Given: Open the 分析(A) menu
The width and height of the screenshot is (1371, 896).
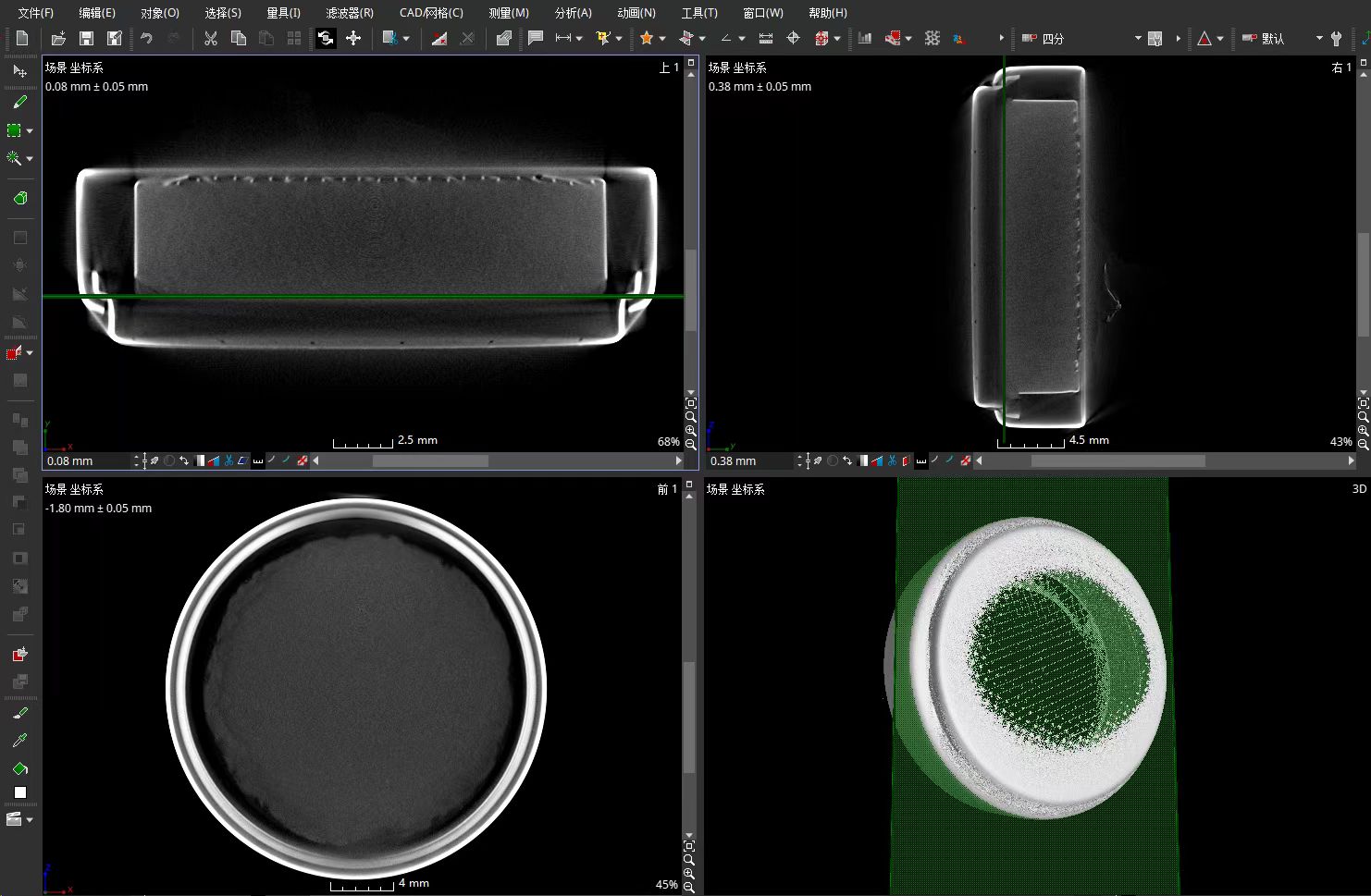Looking at the screenshot, I should click(574, 13).
